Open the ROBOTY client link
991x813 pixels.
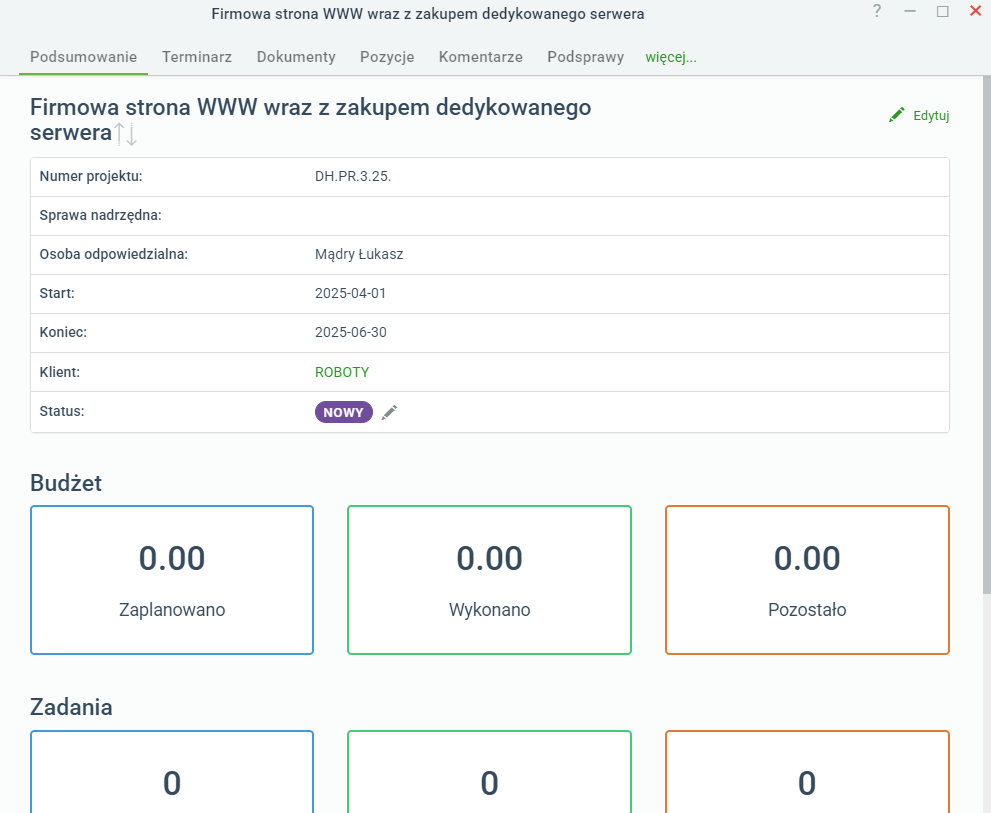coord(342,372)
